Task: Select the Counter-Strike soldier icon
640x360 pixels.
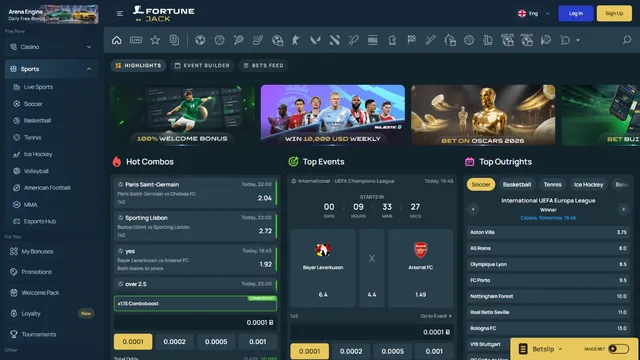Action: [296, 40]
